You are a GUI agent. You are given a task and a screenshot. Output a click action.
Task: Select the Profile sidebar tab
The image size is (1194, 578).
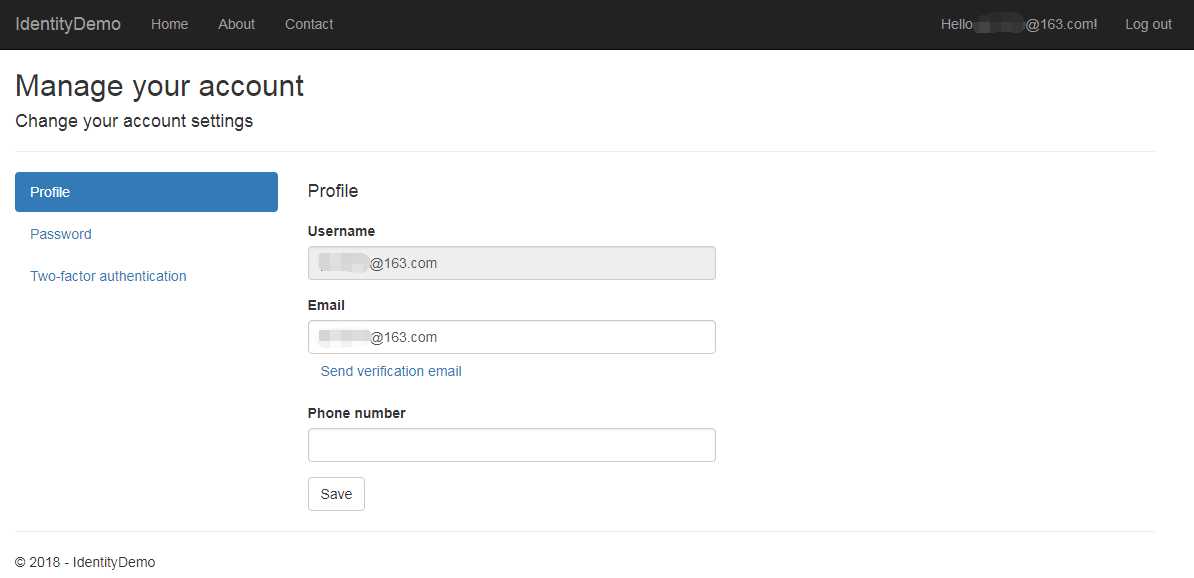coord(146,192)
